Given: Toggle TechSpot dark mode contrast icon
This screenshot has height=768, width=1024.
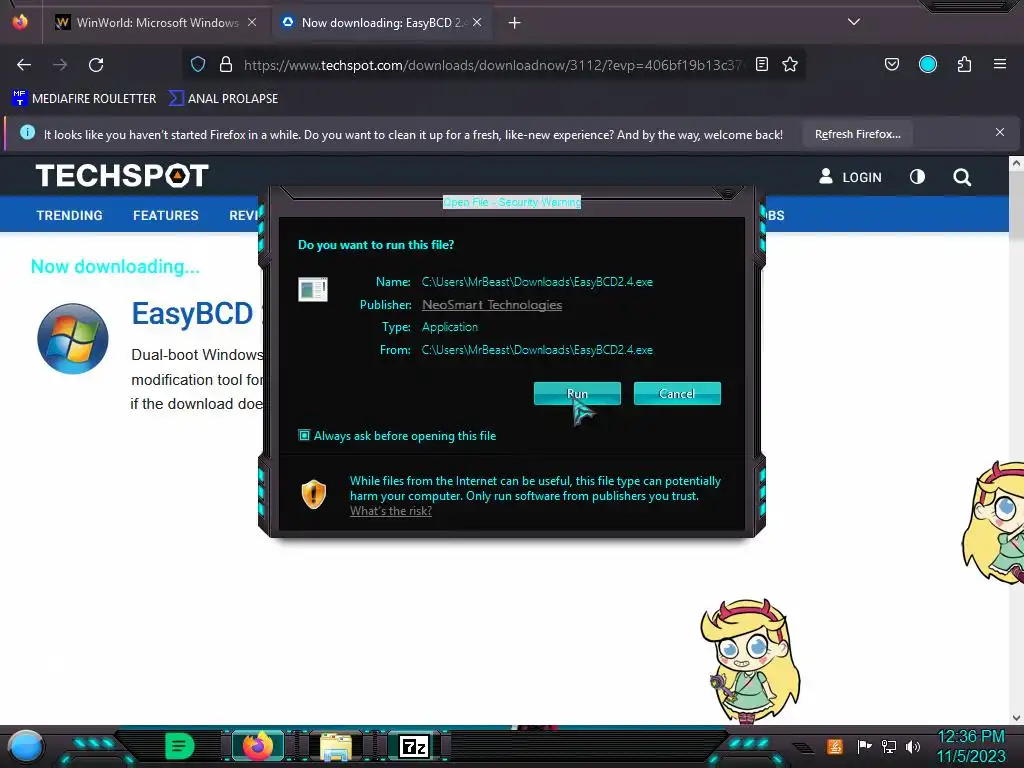Looking at the screenshot, I should tap(917, 176).
